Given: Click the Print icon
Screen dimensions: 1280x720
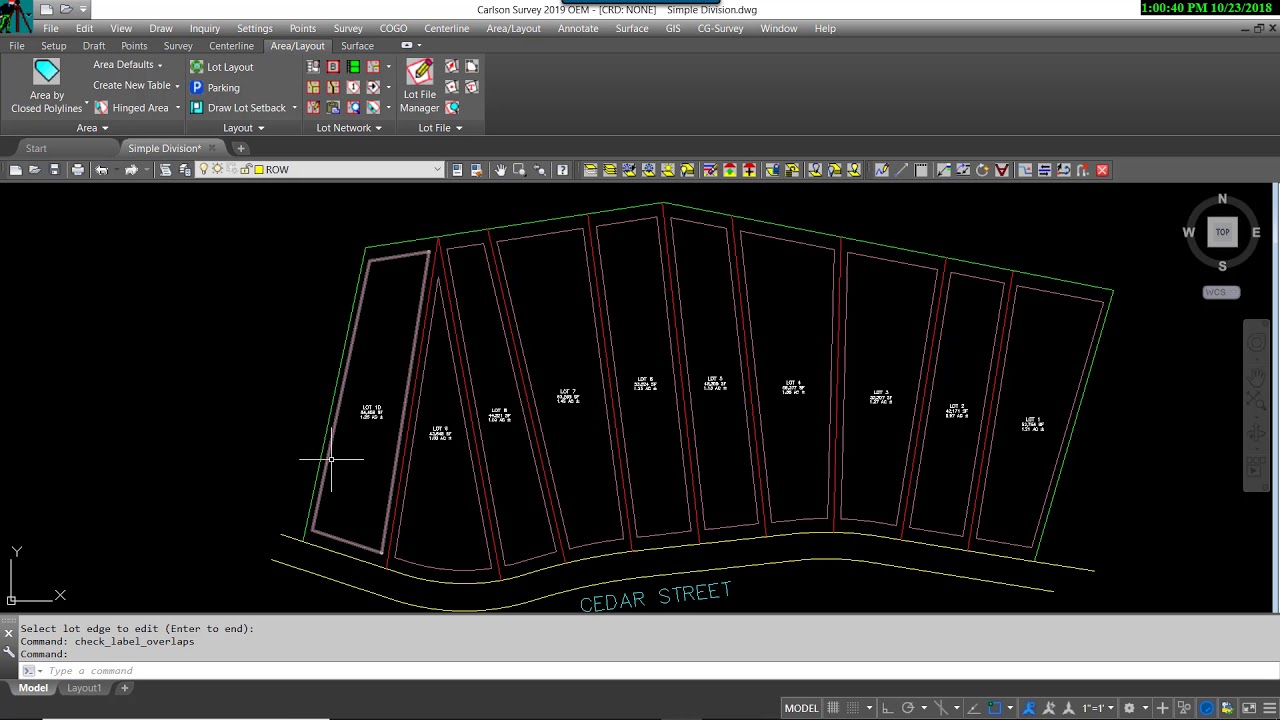Looking at the screenshot, I should coord(77,170).
